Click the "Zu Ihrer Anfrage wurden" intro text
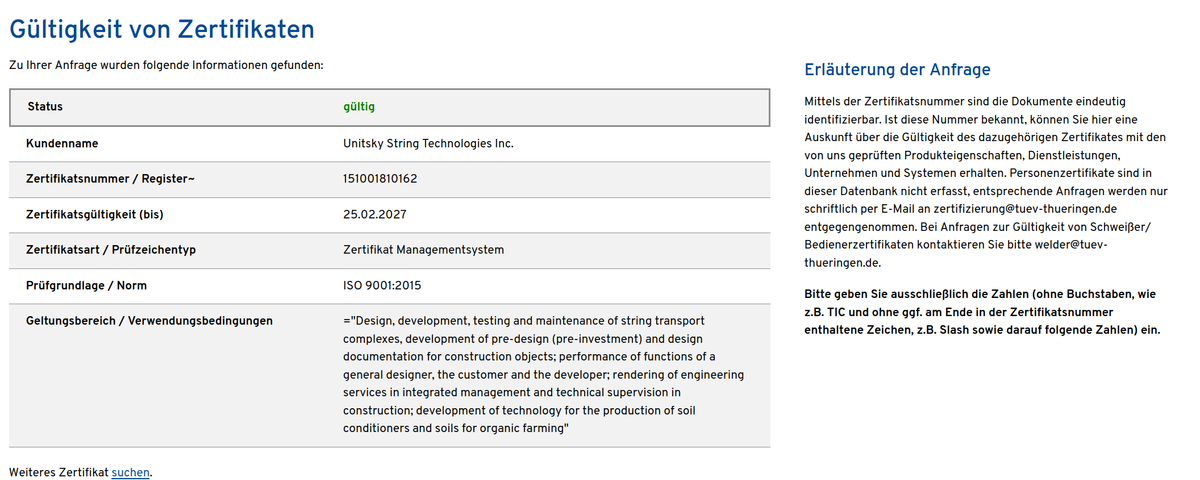1200x480 pixels. (x=166, y=65)
